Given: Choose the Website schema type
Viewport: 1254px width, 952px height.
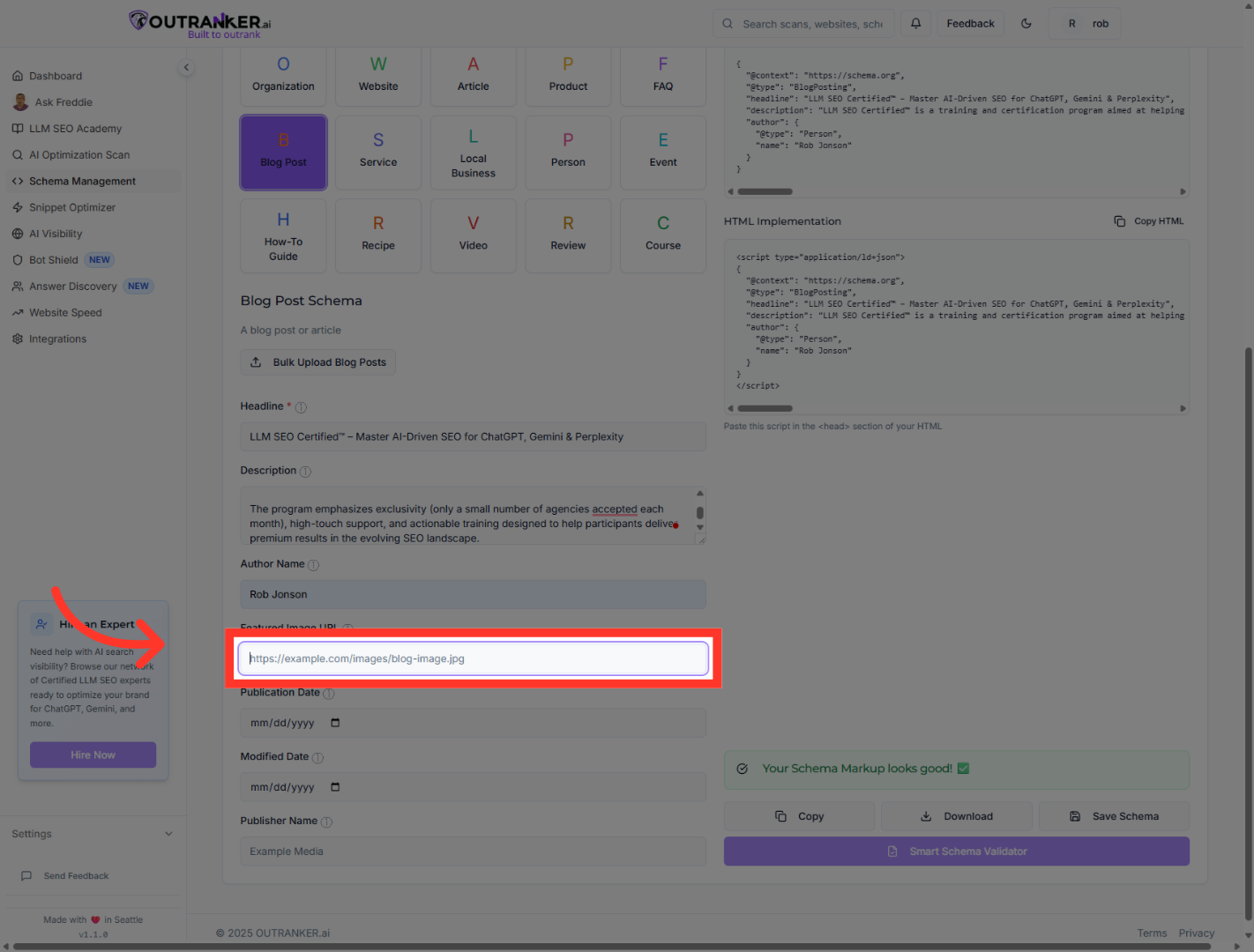Looking at the screenshot, I should (378, 76).
